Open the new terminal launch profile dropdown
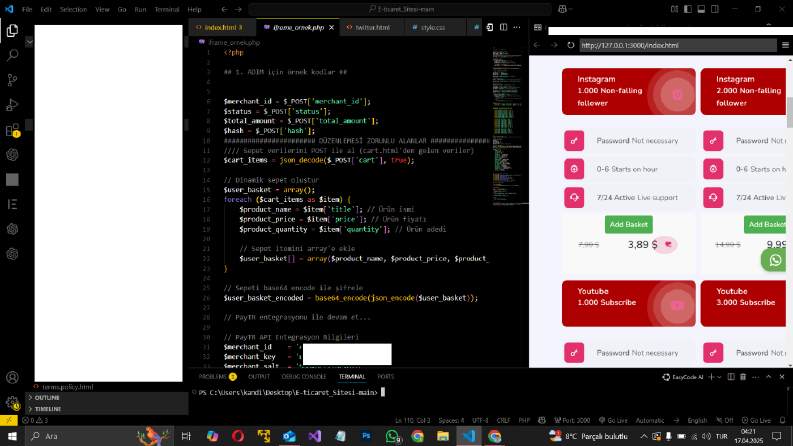 coord(719,377)
